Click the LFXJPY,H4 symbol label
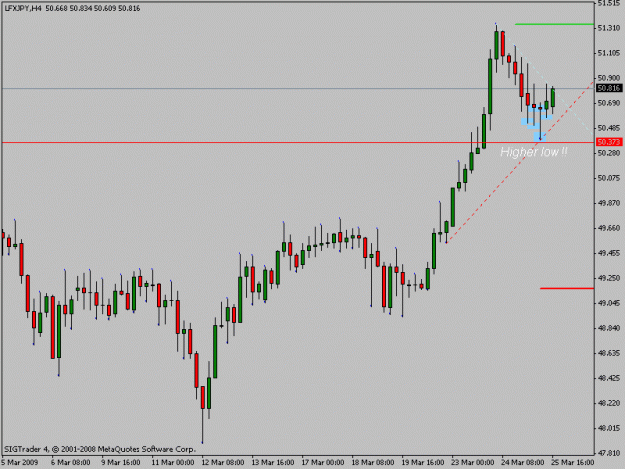 23,8
